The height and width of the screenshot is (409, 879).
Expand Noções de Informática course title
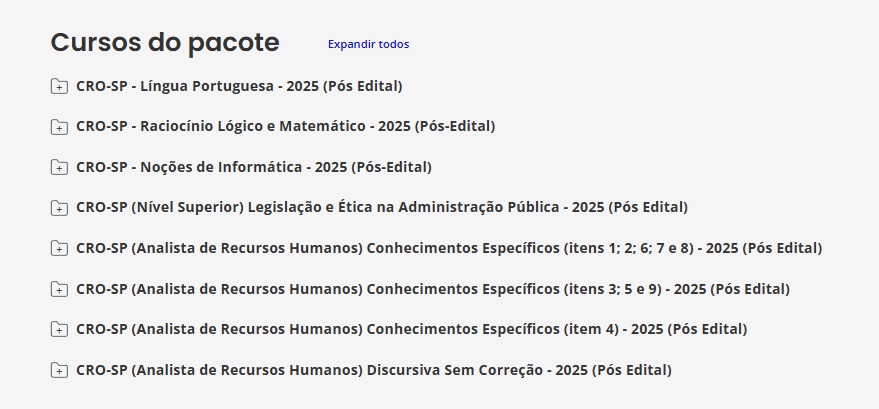point(254,167)
